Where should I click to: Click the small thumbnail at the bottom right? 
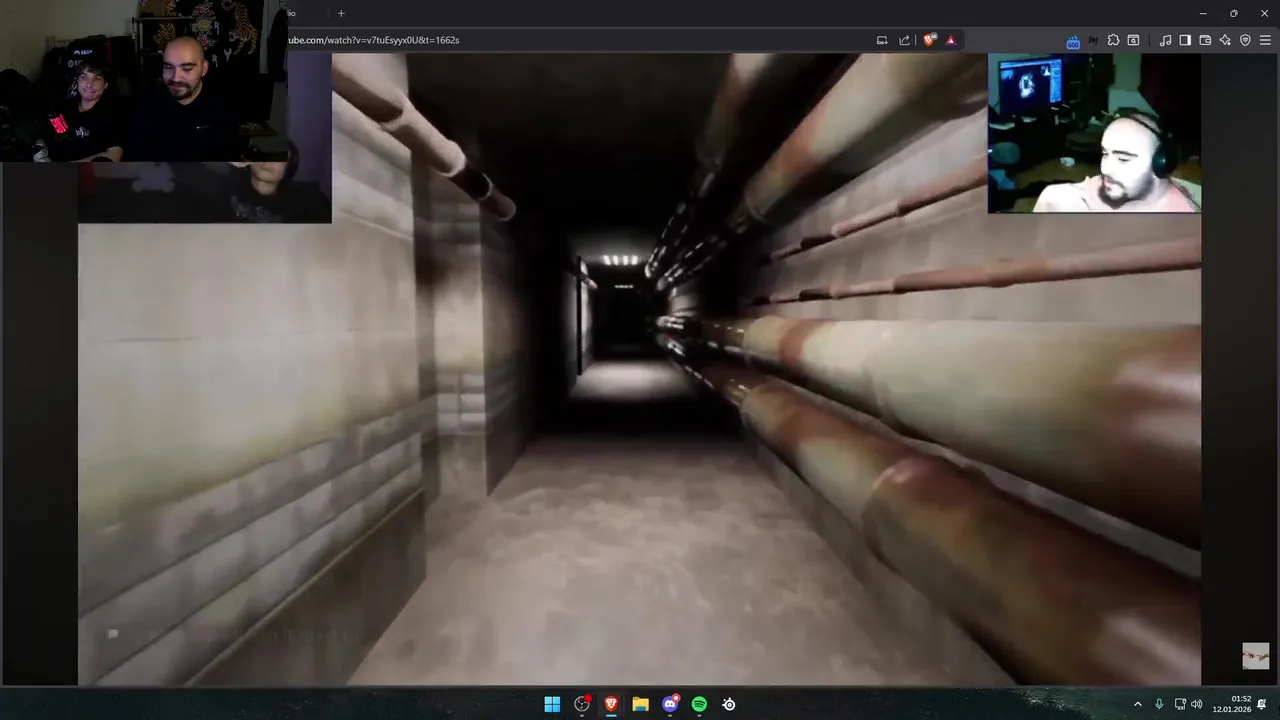[1256, 656]
